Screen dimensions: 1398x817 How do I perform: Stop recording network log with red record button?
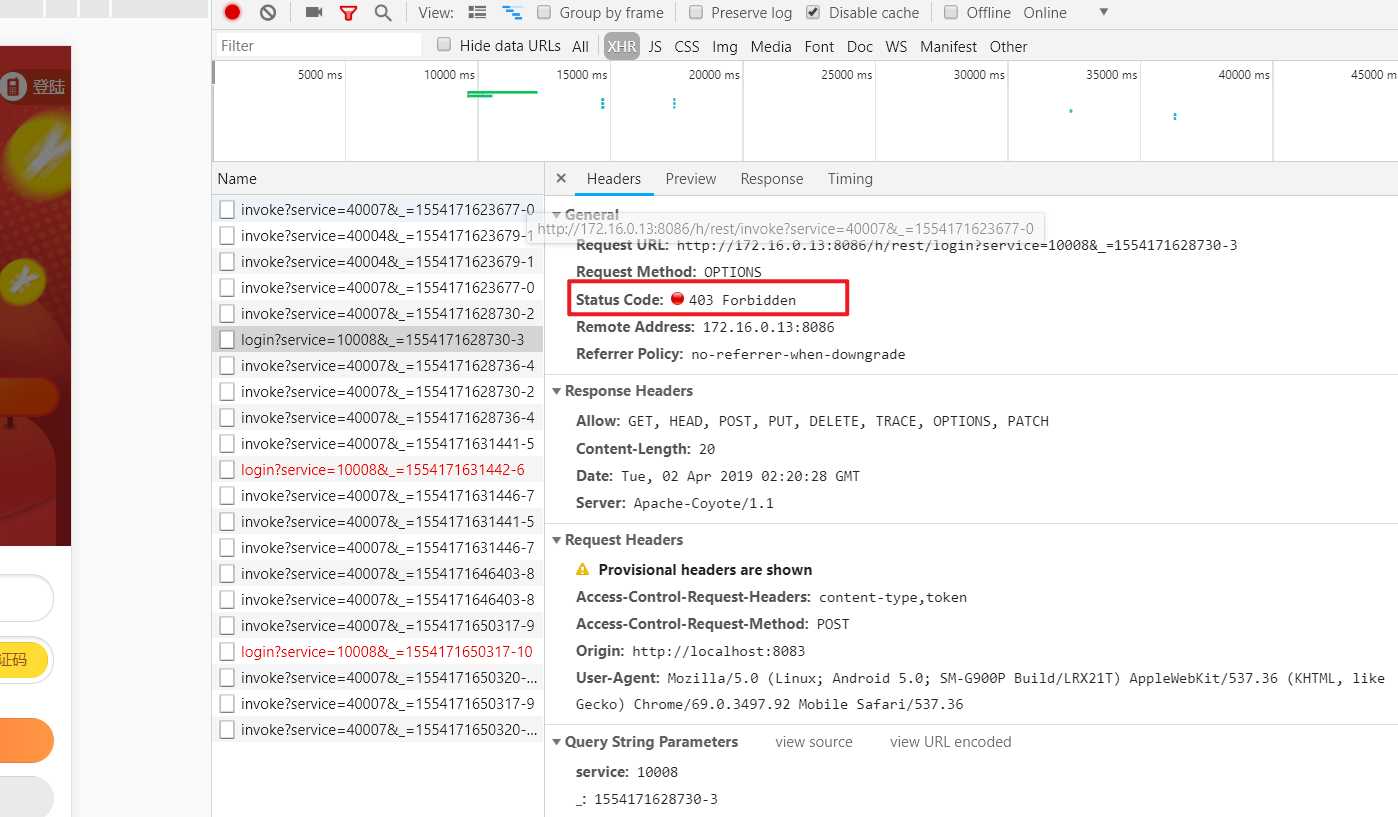click(232, 13)
